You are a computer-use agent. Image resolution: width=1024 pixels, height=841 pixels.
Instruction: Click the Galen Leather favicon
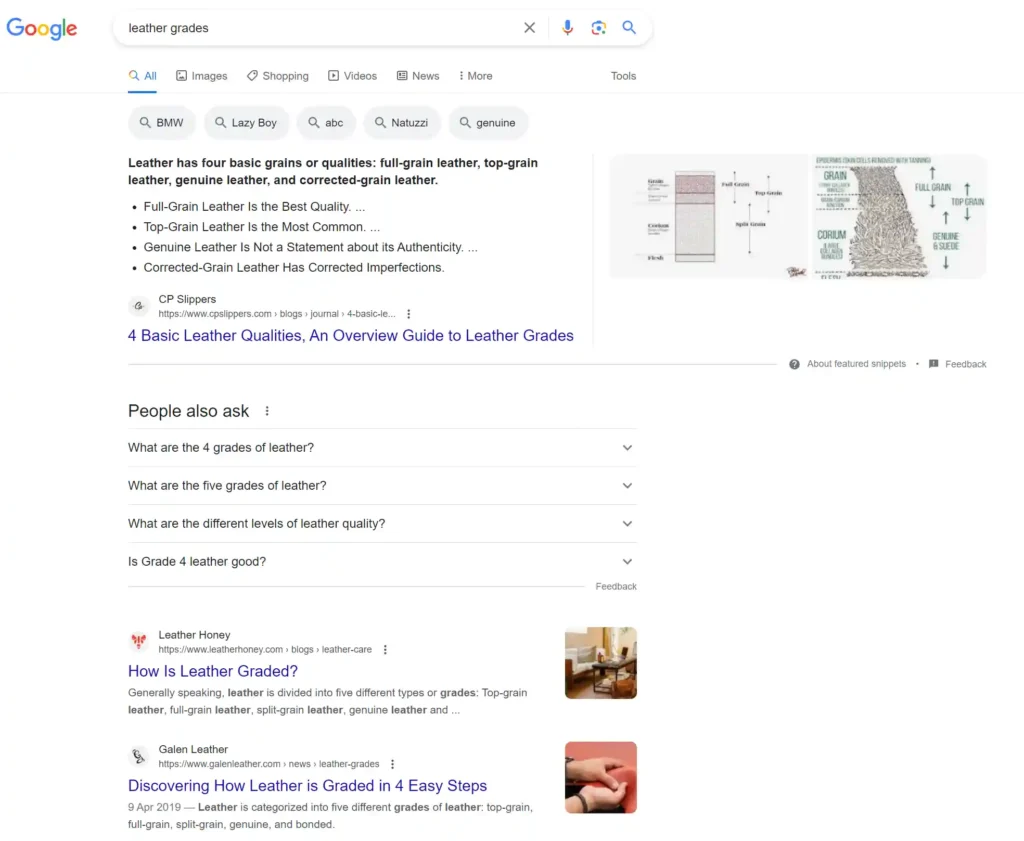(138, 756)
